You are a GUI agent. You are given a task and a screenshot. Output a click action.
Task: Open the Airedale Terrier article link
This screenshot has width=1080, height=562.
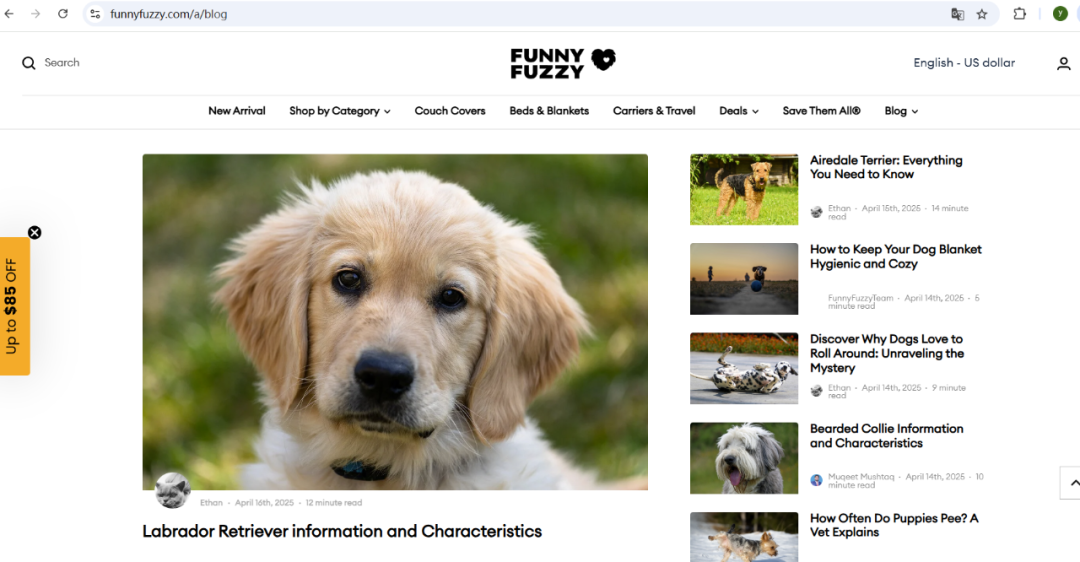click(x=886, y=167)
